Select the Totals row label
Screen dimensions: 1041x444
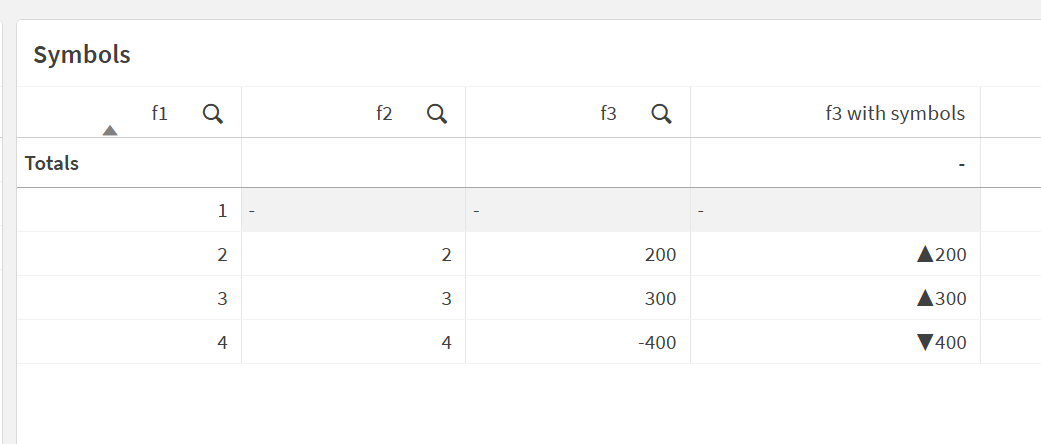(52, 163)
